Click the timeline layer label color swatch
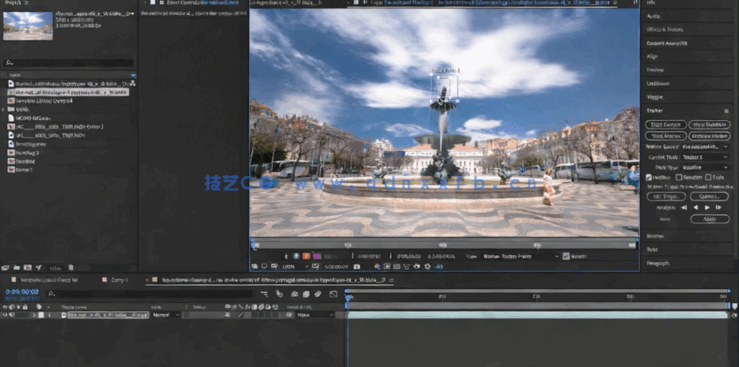This screenshot has width=739, height=367. (41, 315)
